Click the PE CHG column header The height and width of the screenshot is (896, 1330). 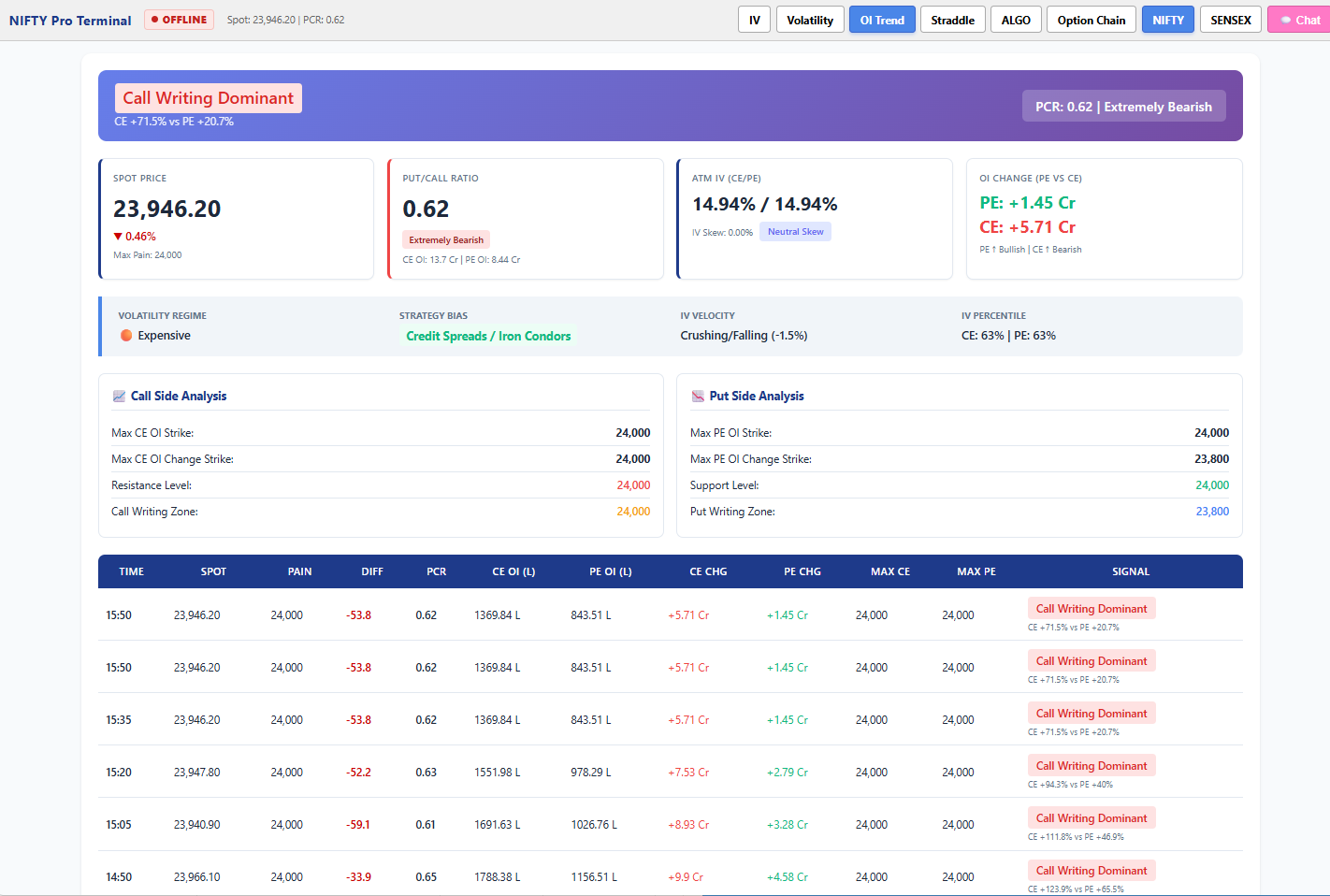(802, 571)
